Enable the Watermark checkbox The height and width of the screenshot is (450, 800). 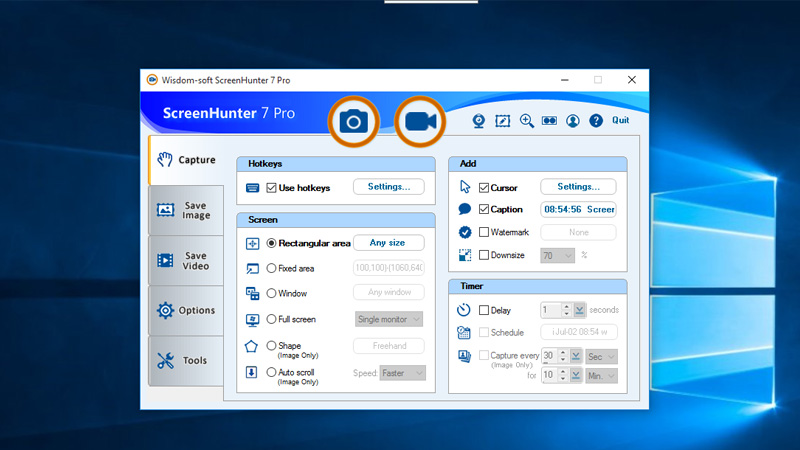click(x=485, y=232)
